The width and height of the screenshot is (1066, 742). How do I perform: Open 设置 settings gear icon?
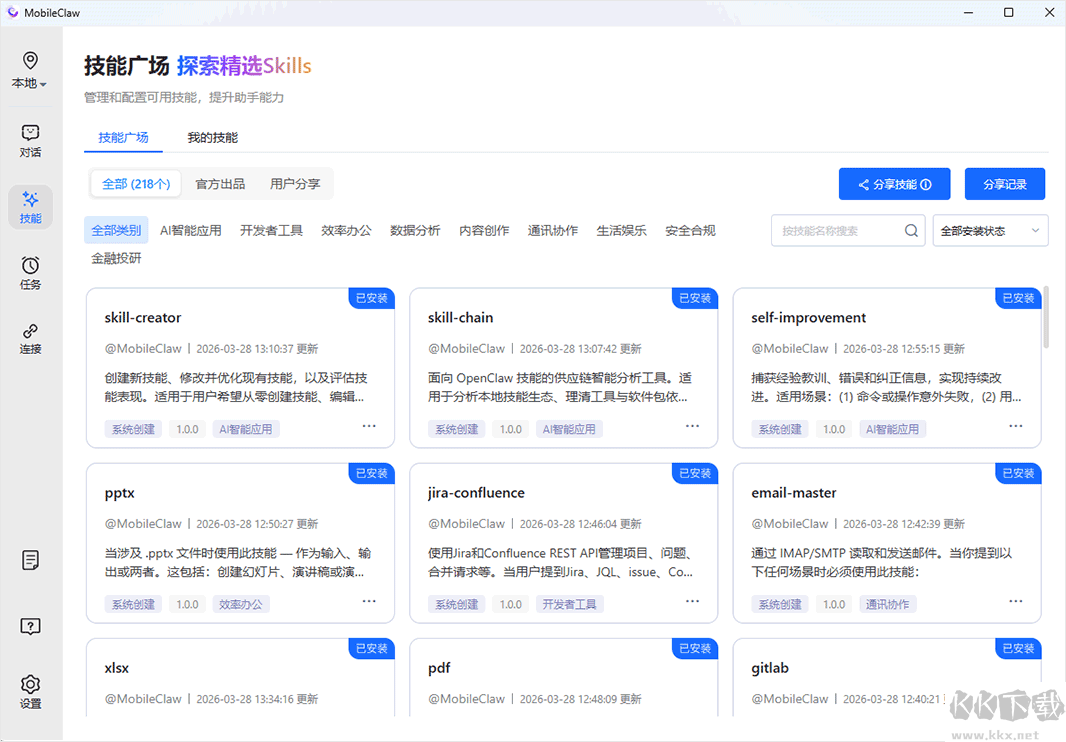click(x=30, y=691)
